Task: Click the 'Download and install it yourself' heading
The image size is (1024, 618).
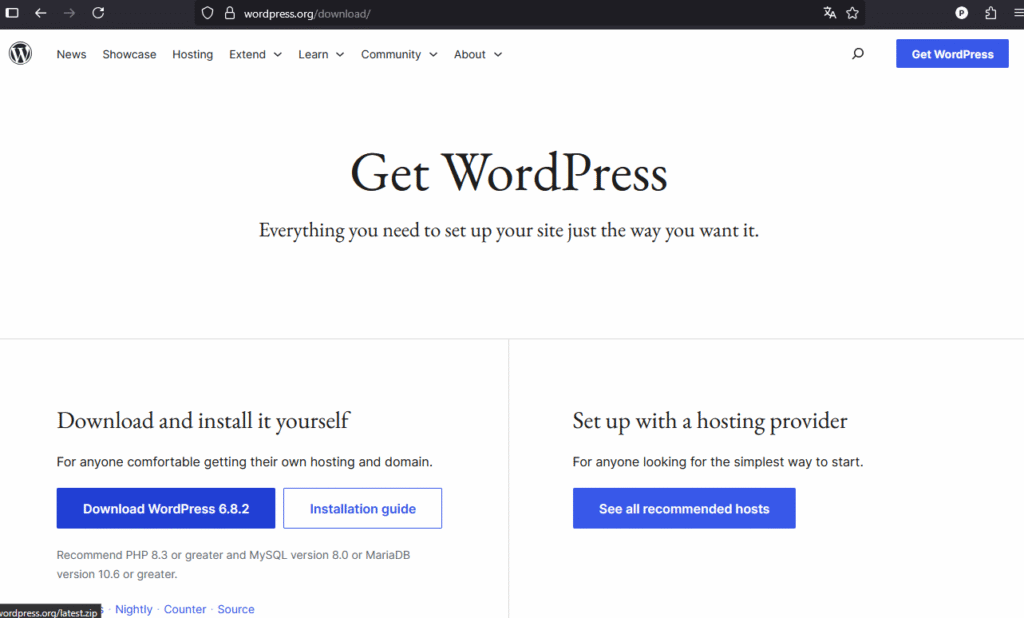Action: [x=203, y=421]
